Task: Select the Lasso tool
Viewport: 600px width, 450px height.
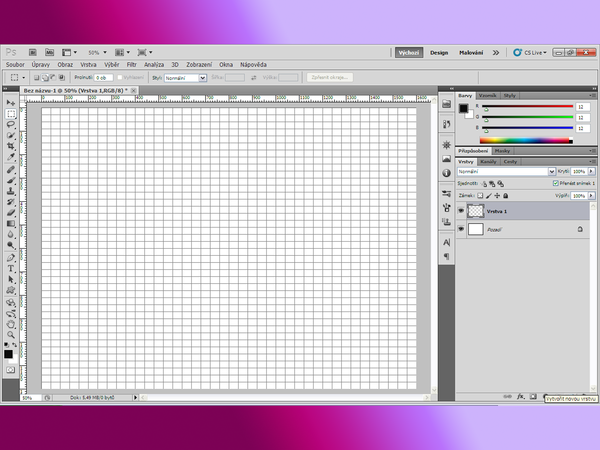Action: click(x=11, y=124)
